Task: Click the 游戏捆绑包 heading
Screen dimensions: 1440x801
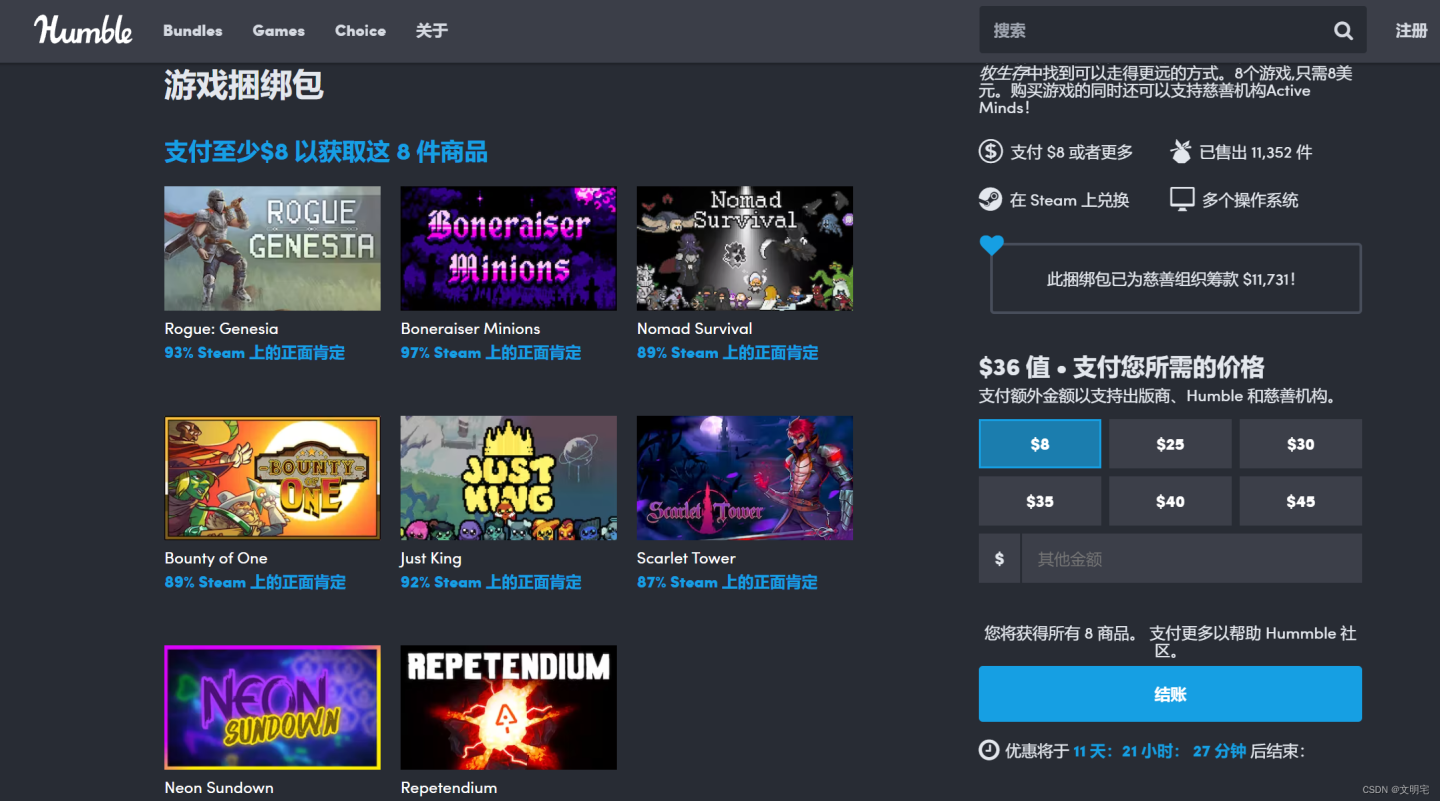Action: coord(243,86)
